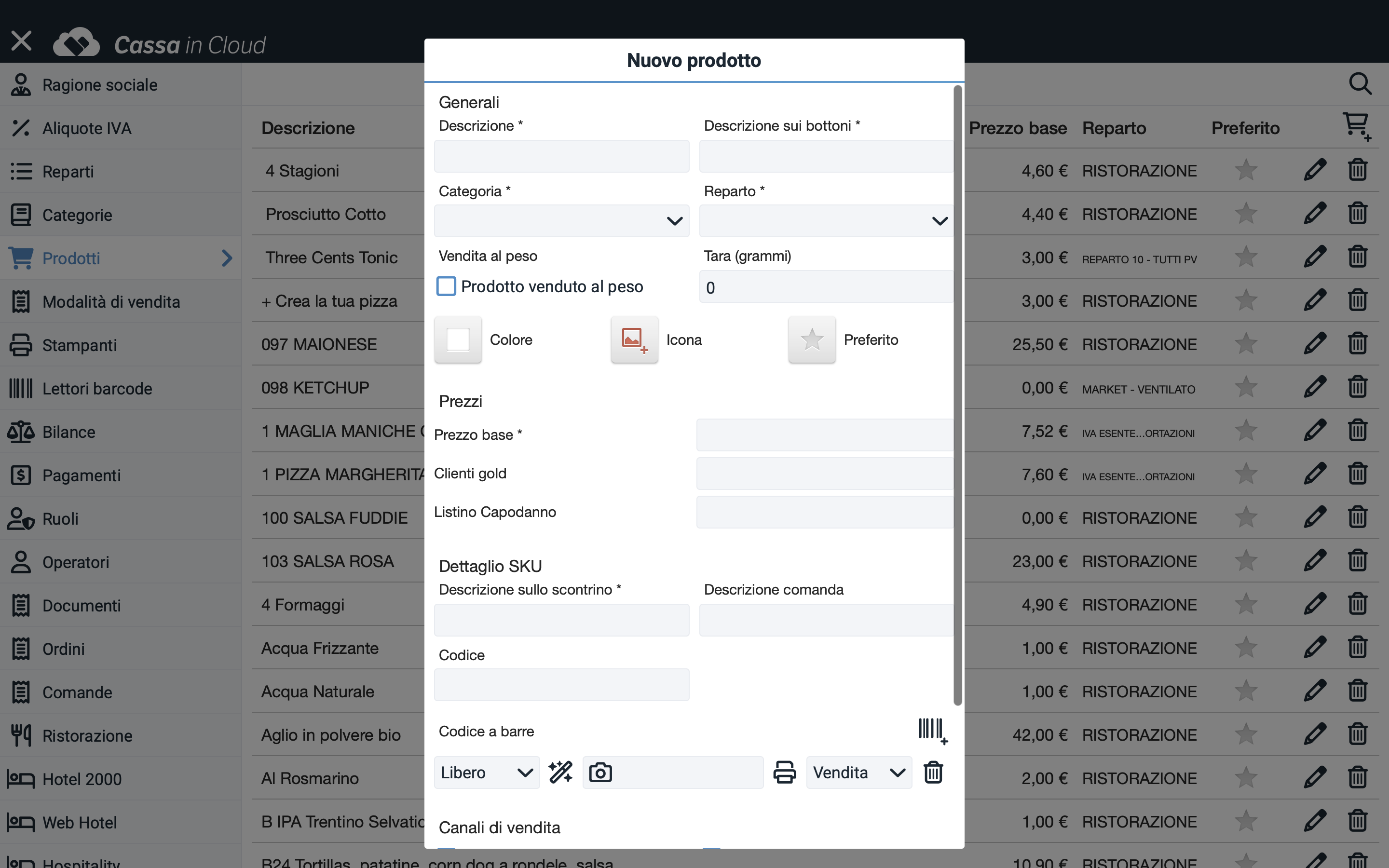Go to Categorie section
The image size is (1389, 868).
[121, 215]
